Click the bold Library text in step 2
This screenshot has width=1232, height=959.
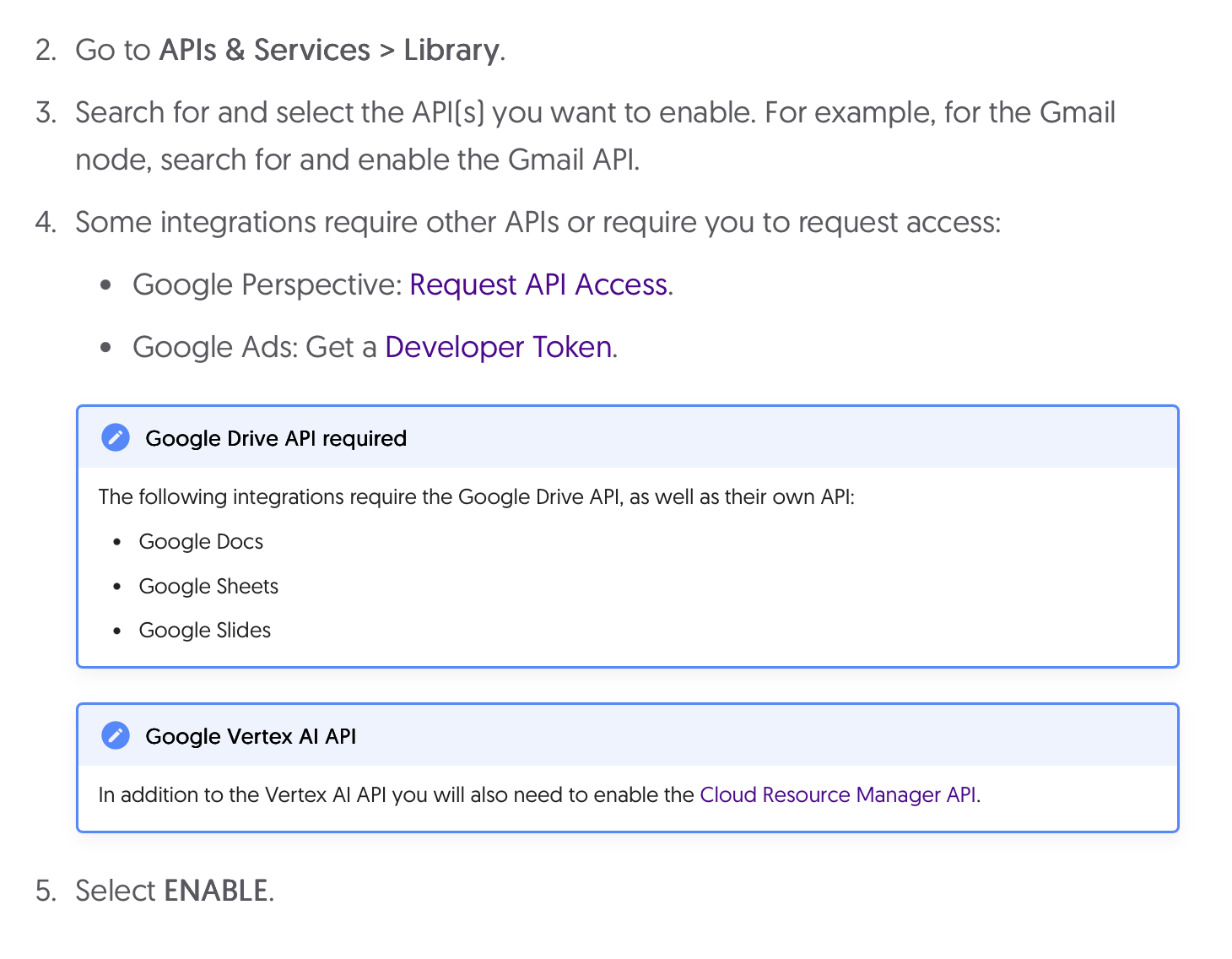coord(451,51)
